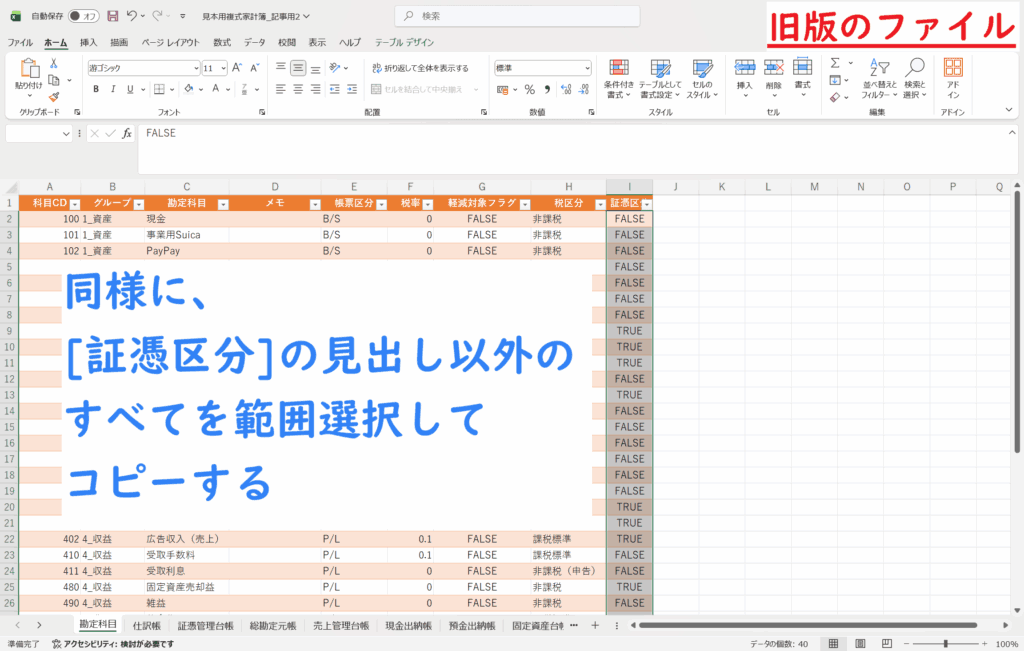Click the AutoSum sigma icon
Screen dimensions: 1024x651
pos(835,63)
